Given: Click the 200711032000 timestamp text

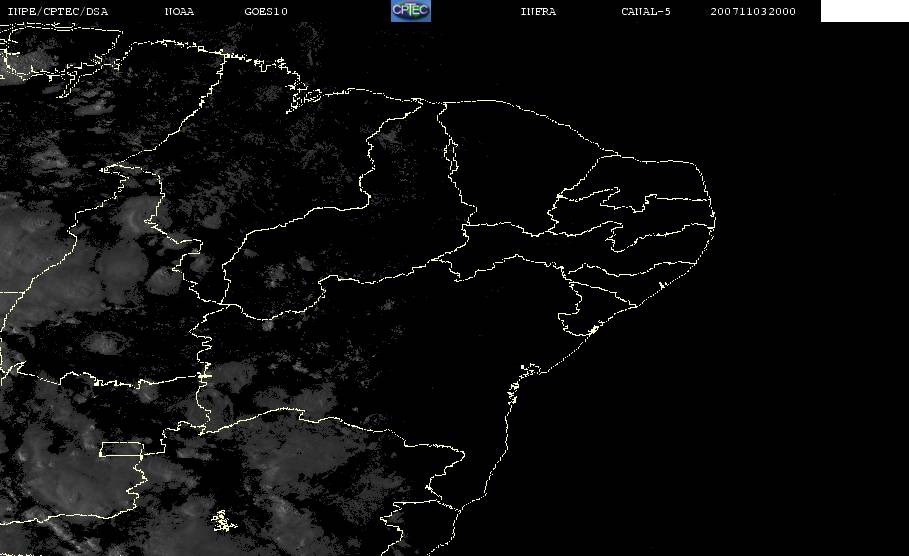Looking at the screenshot, I should click(x=753, y=12).
